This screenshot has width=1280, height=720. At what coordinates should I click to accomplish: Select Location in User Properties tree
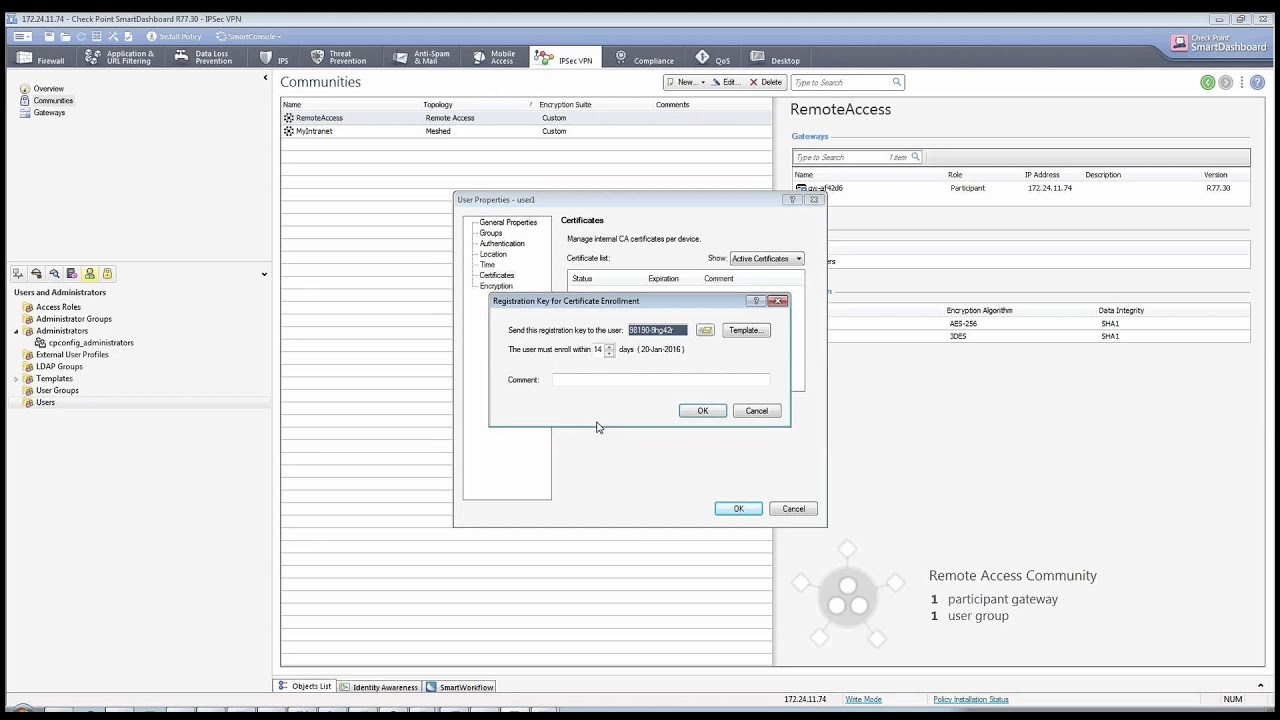[x=493, y=254]
